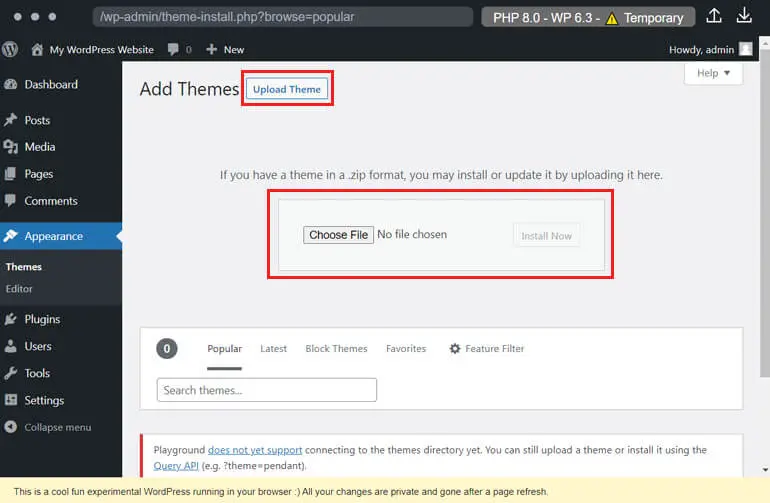The width and height of the screenshot is (770, 503).
Task: Select the Themes submenu item
Action: (24, 267)
